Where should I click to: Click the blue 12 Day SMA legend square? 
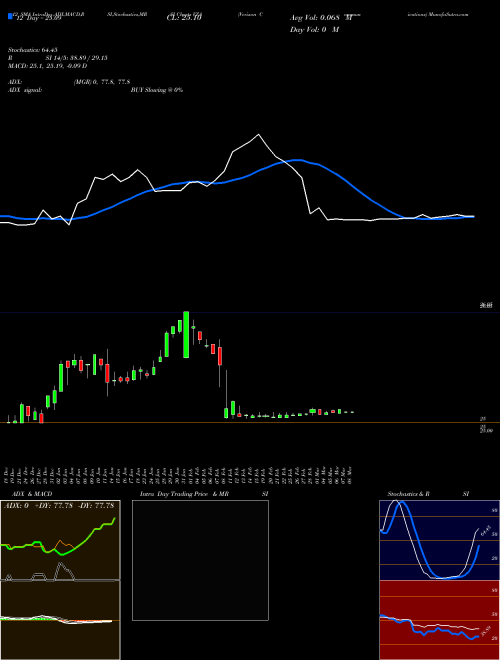pos(10,17)
